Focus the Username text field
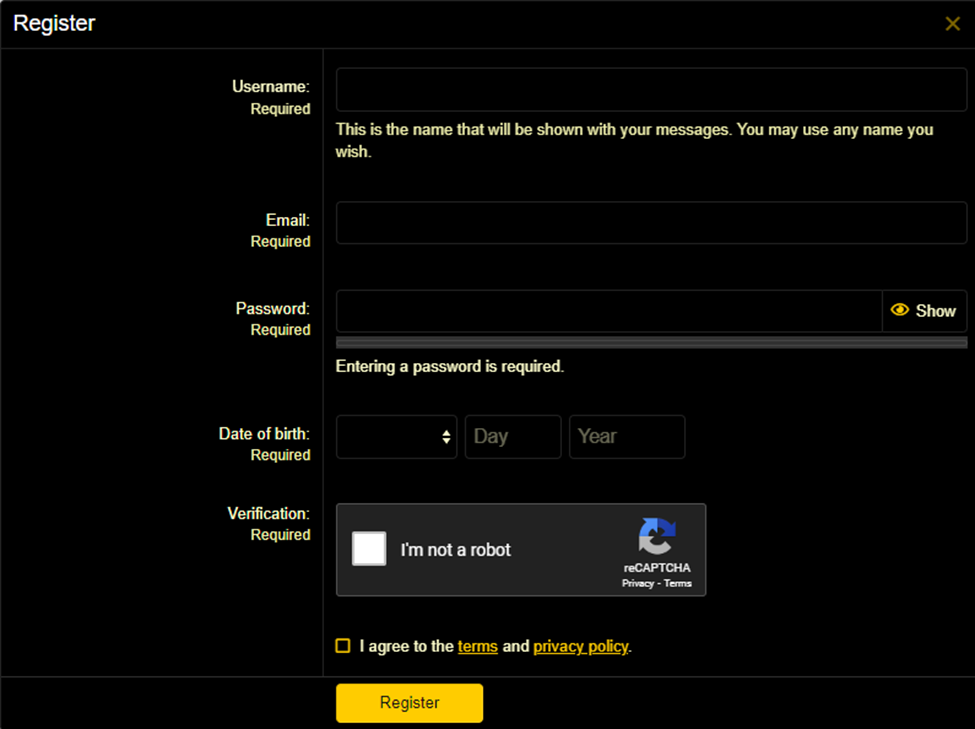The height and width of the screenshot is (729, 975). tap(651, 90)
